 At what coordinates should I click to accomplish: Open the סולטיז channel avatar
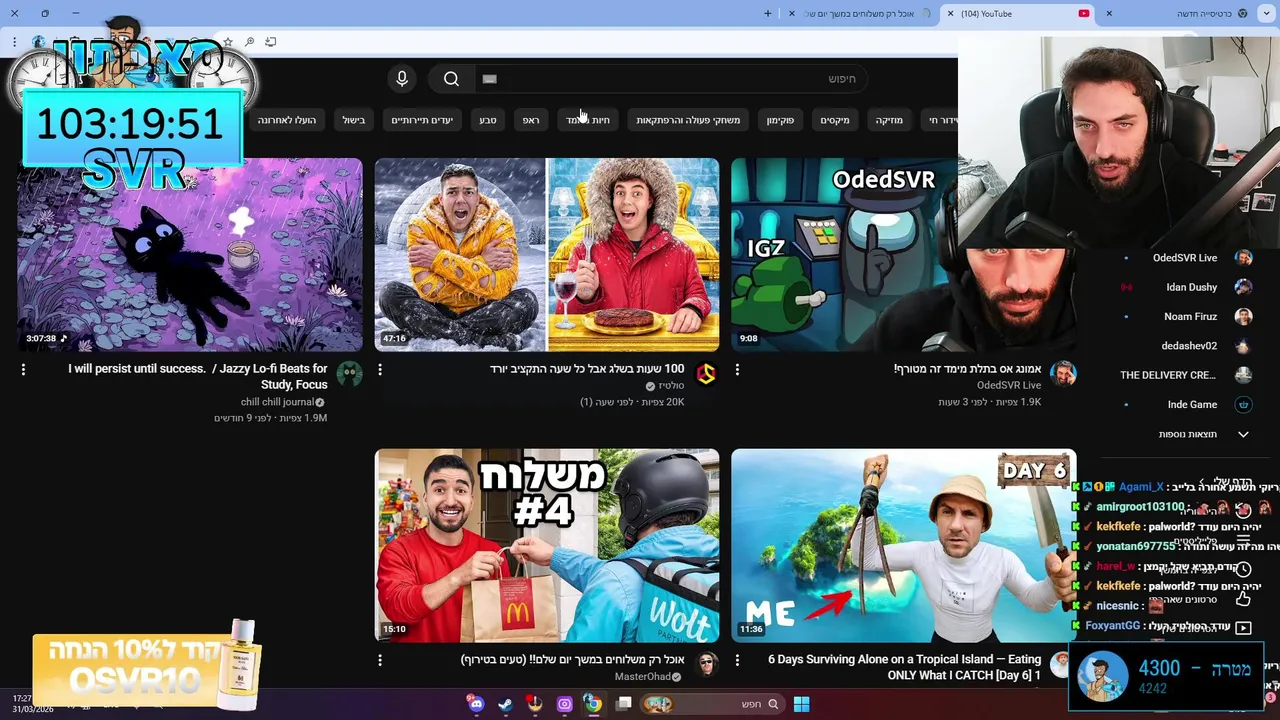tap(706, 374)
